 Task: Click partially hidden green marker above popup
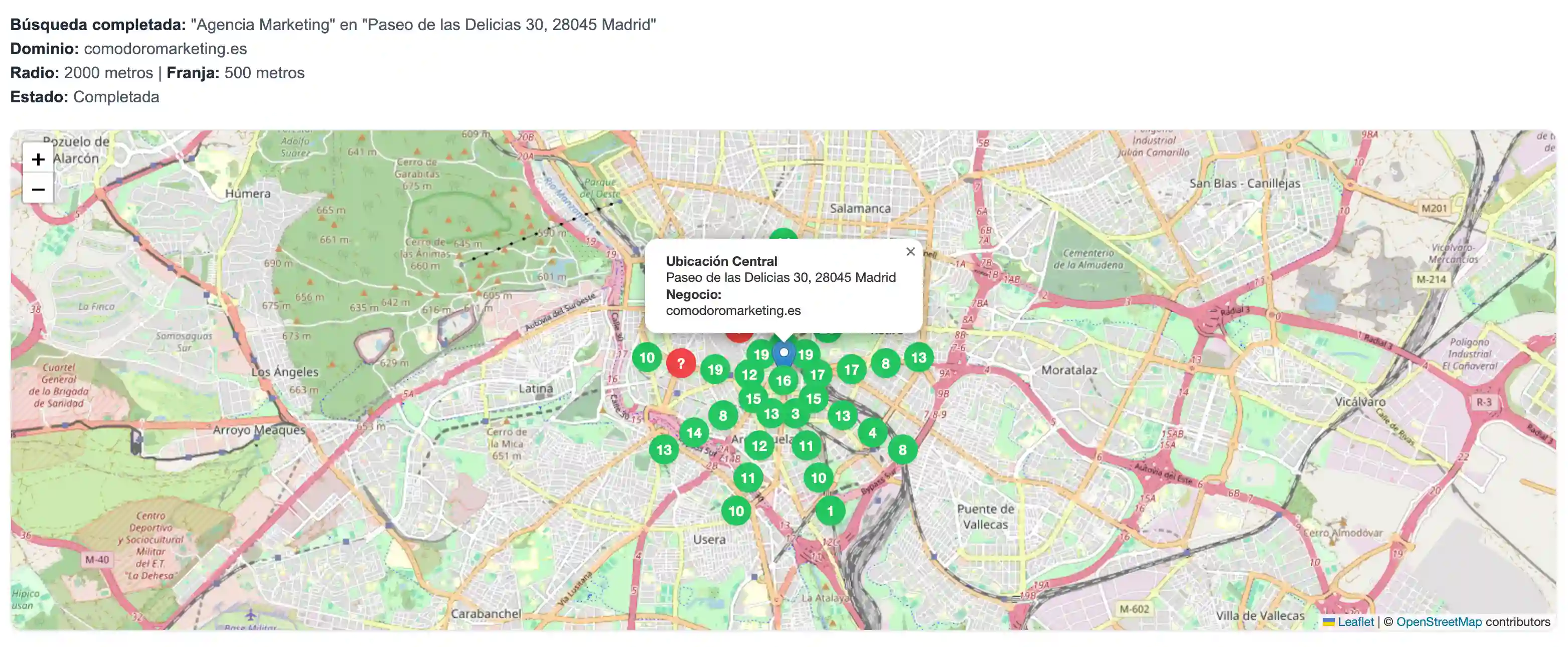pyautogui.click(x=783, y=235)
